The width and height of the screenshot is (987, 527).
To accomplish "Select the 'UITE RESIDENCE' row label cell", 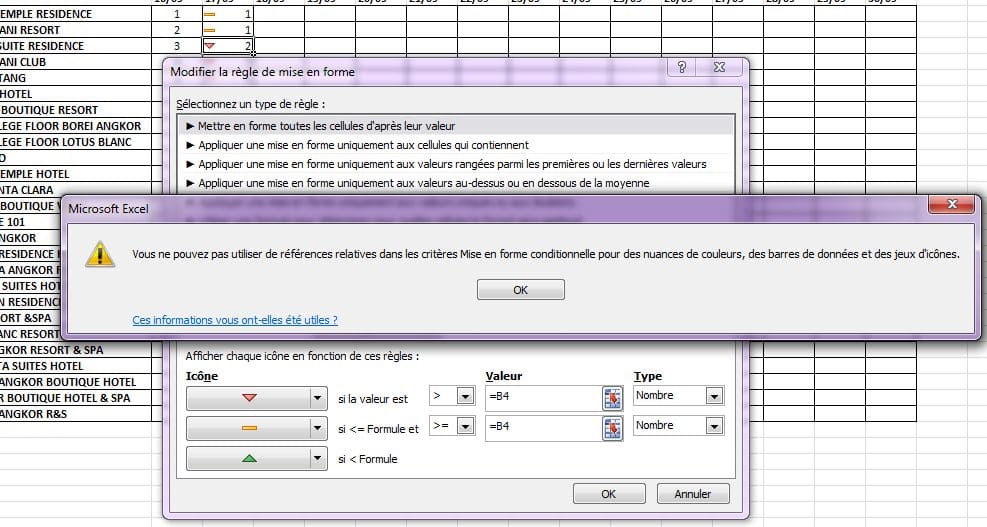I will pyautogui.click(x=76, y=46).
